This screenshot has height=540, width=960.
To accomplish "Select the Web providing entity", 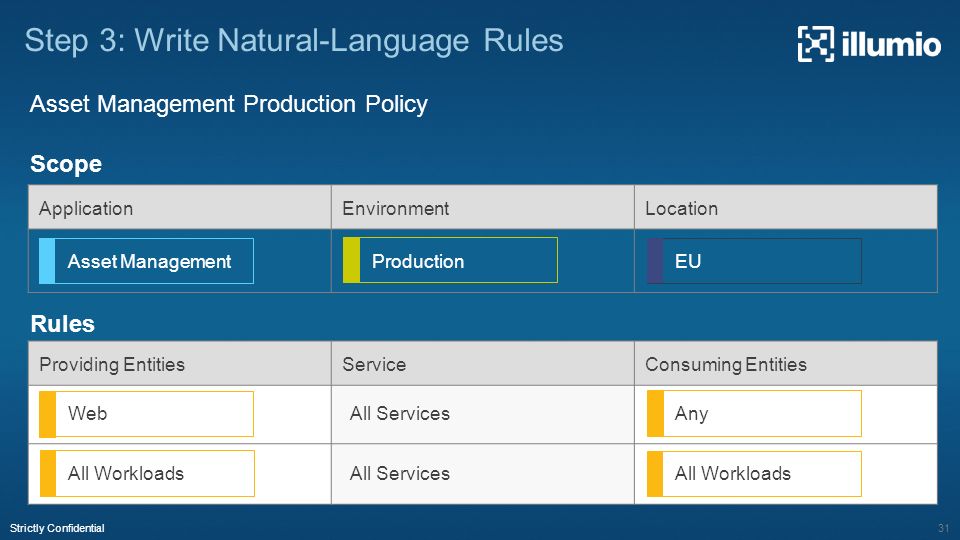I will pos(146,414).
